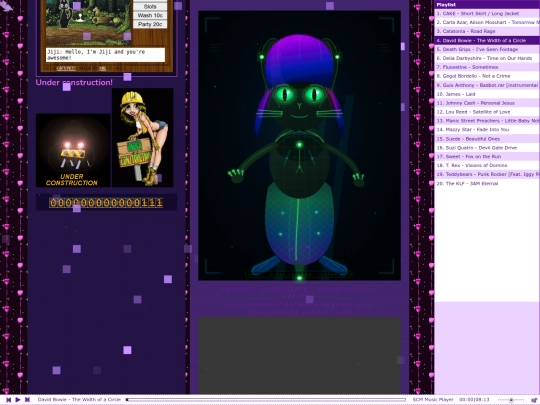The width and height of the screenshot is (540, 405).
Task: Click the Playlist header
Action: (487, 4)
